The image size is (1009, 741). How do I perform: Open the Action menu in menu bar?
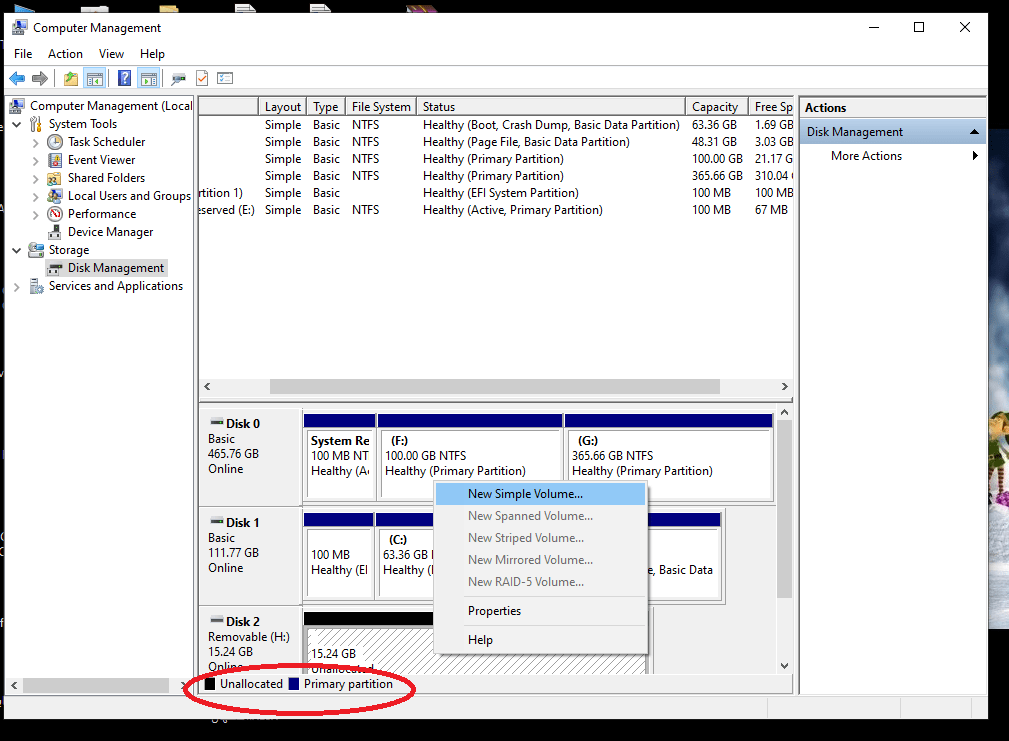[65, 54]
